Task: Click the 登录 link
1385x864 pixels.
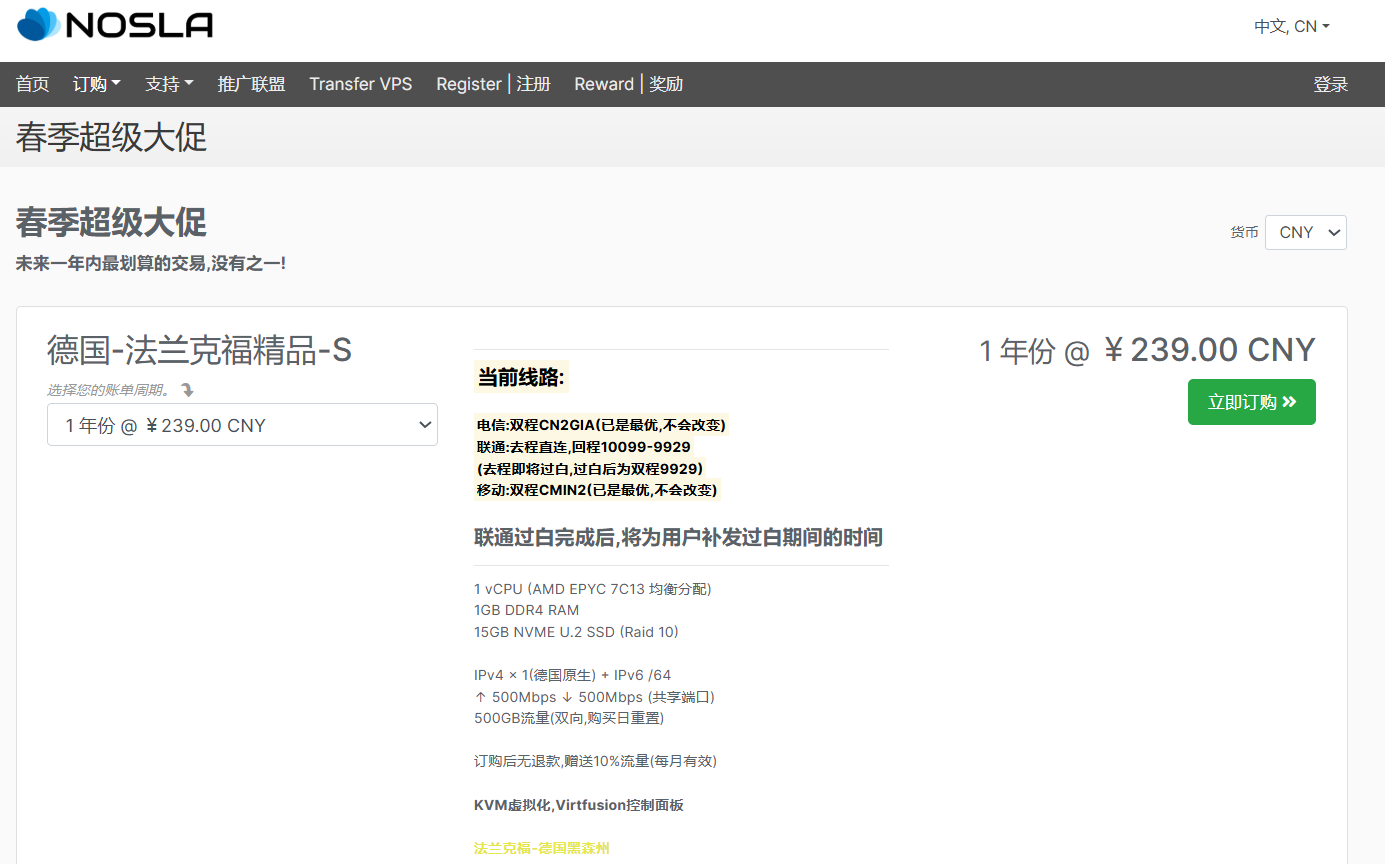Action: (x=1331, y=84)
